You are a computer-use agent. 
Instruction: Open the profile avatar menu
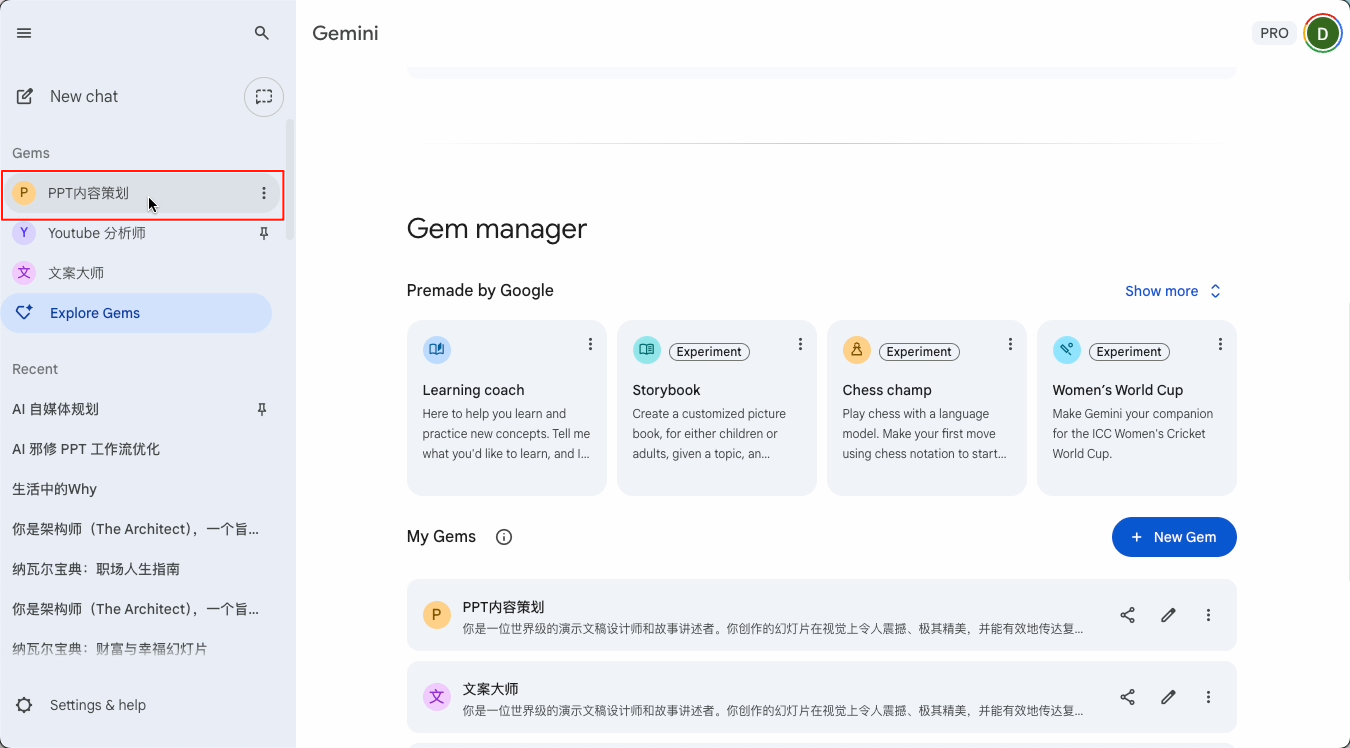[x=1322, y=32]
